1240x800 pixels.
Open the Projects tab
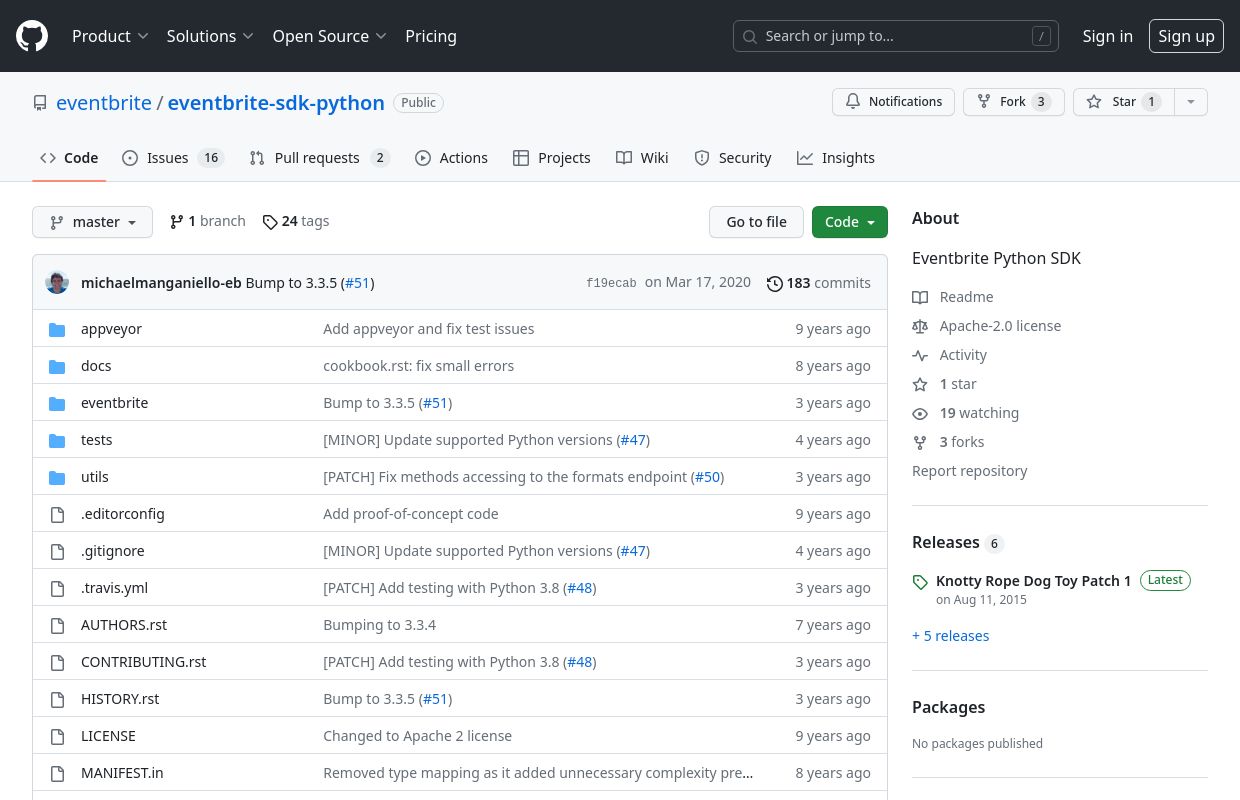pos(552,158)
